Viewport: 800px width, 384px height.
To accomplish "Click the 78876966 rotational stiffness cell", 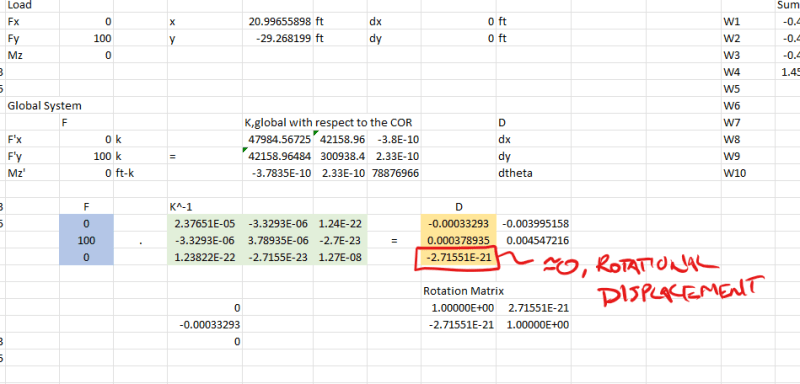I will [x=394, y=173].
